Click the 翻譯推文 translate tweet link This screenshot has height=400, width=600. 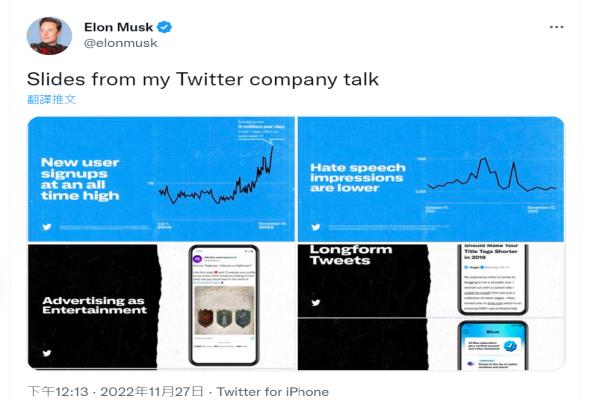(x=52, y=100)
